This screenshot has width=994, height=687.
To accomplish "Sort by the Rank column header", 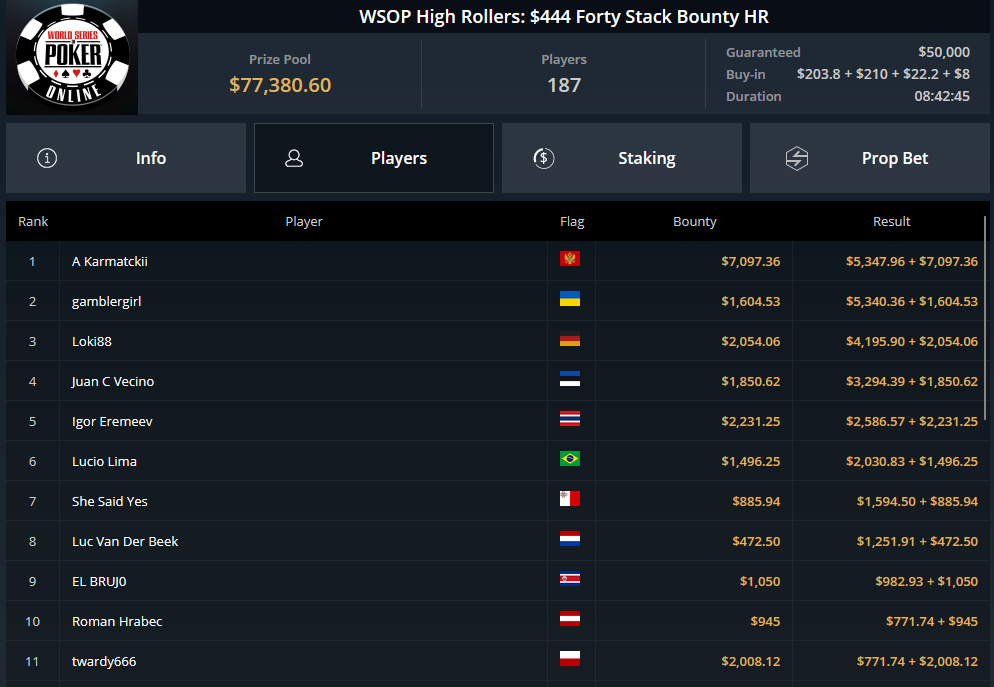I will [33, 221].
